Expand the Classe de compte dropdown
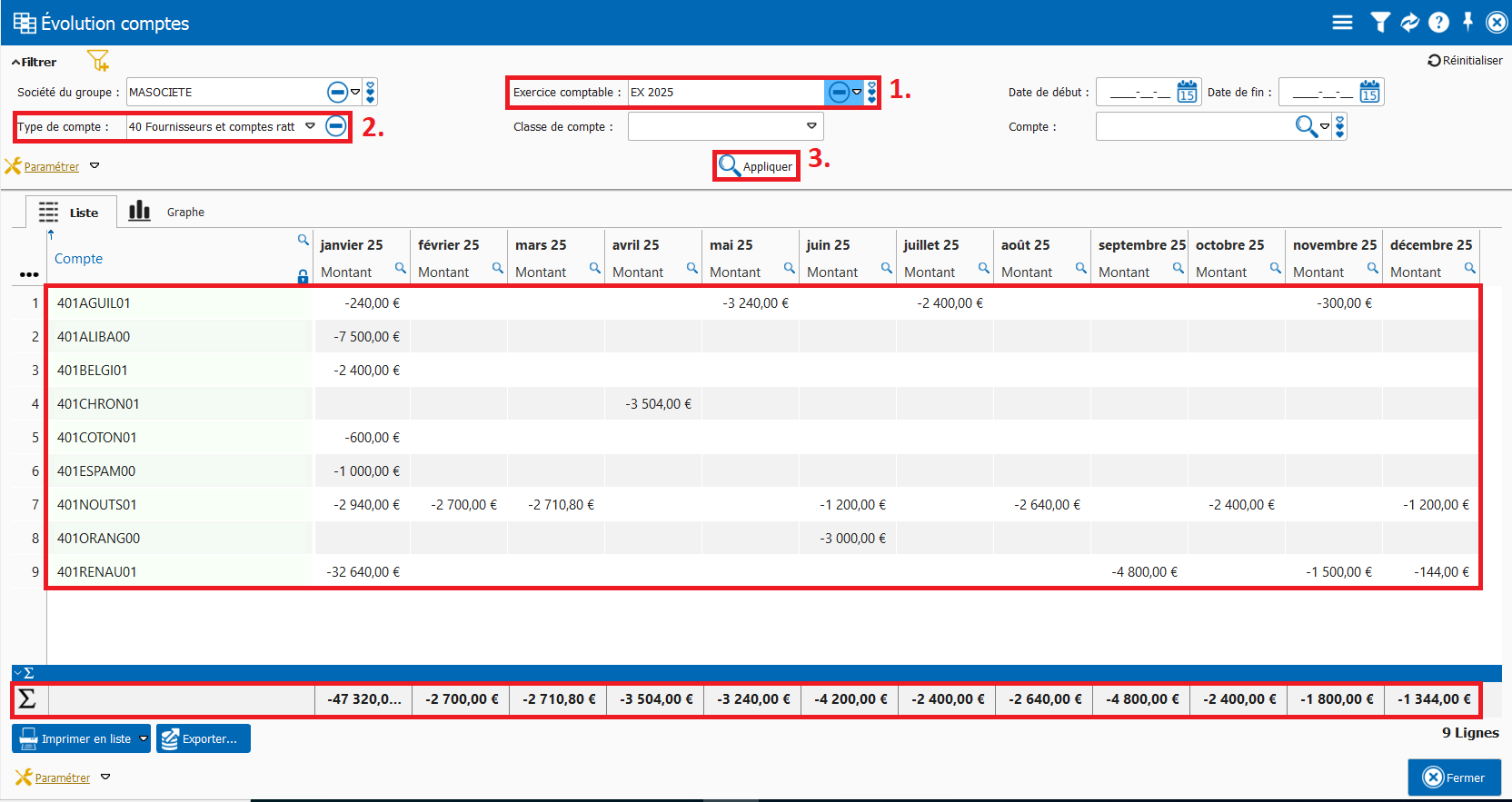This screenshot has width=1512, height=802. [811, 126]
